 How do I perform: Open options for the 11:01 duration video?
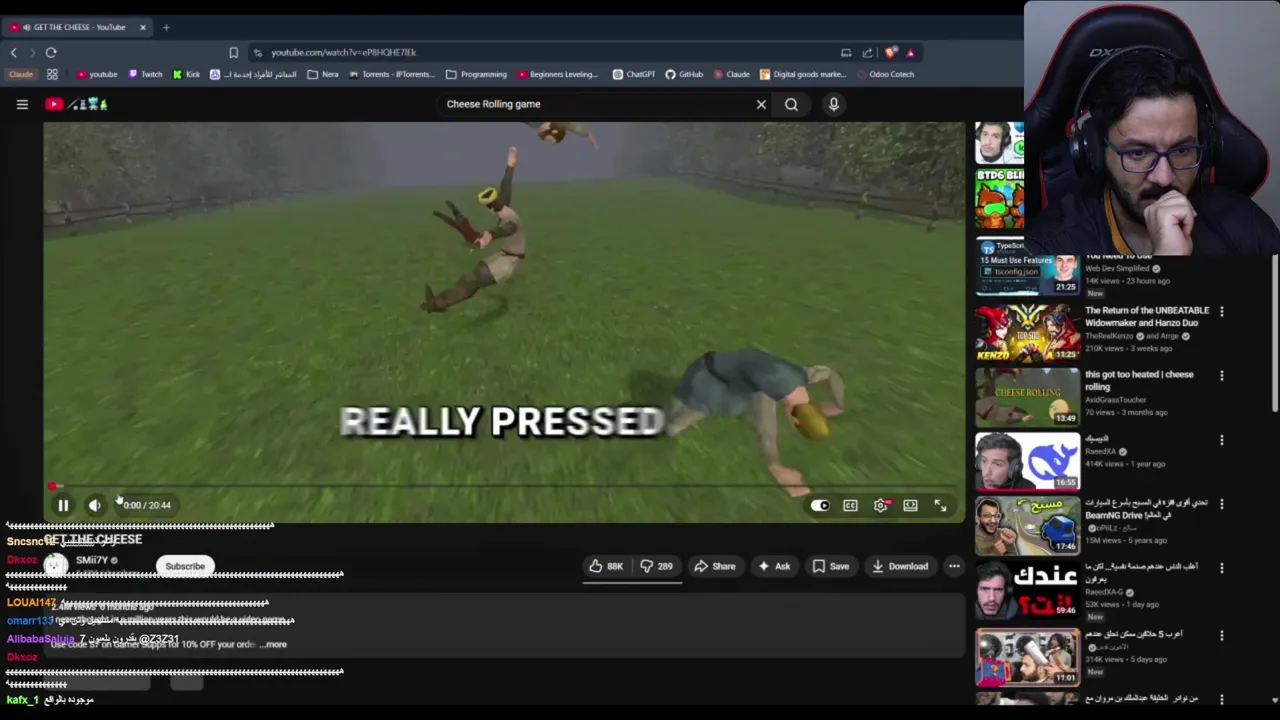pos(1221,635)
